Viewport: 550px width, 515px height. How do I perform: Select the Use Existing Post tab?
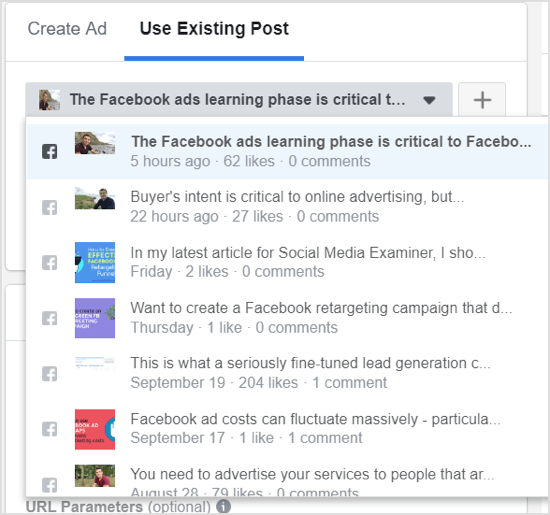(x=214, y=28)
